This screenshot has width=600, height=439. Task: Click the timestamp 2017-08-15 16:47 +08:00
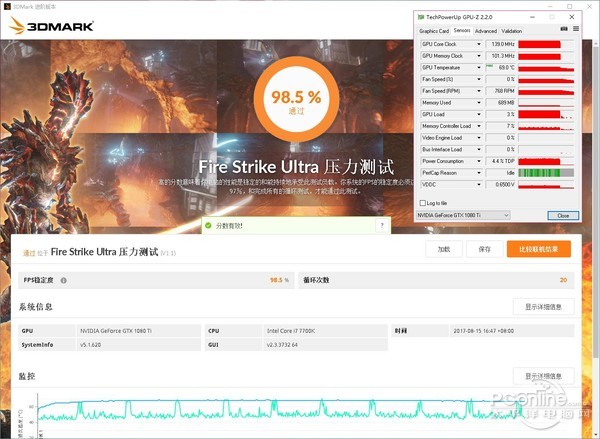pos(484,331)
